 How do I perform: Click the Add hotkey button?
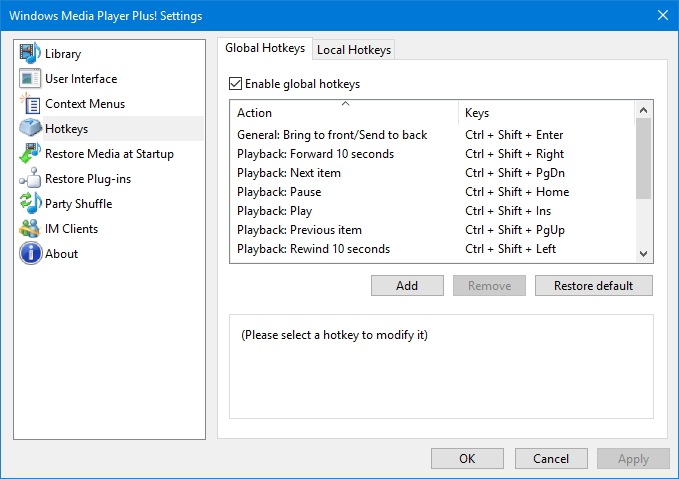click(407, 286)
